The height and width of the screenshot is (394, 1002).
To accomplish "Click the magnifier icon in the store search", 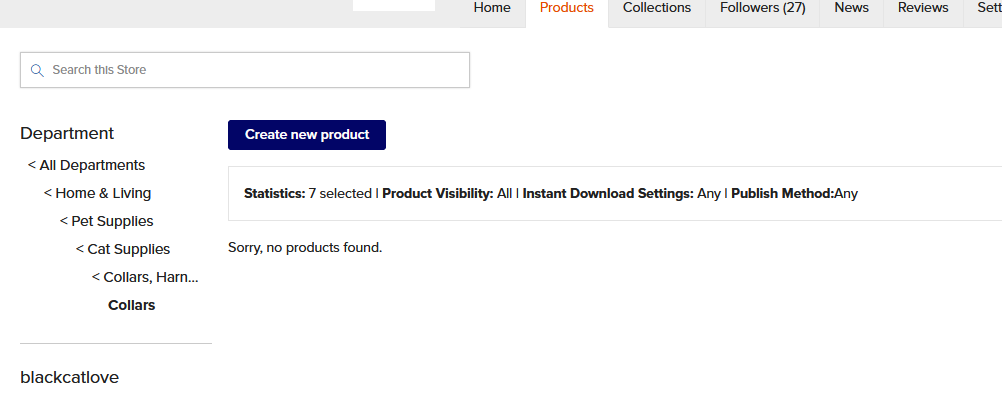I will [37, 70].
